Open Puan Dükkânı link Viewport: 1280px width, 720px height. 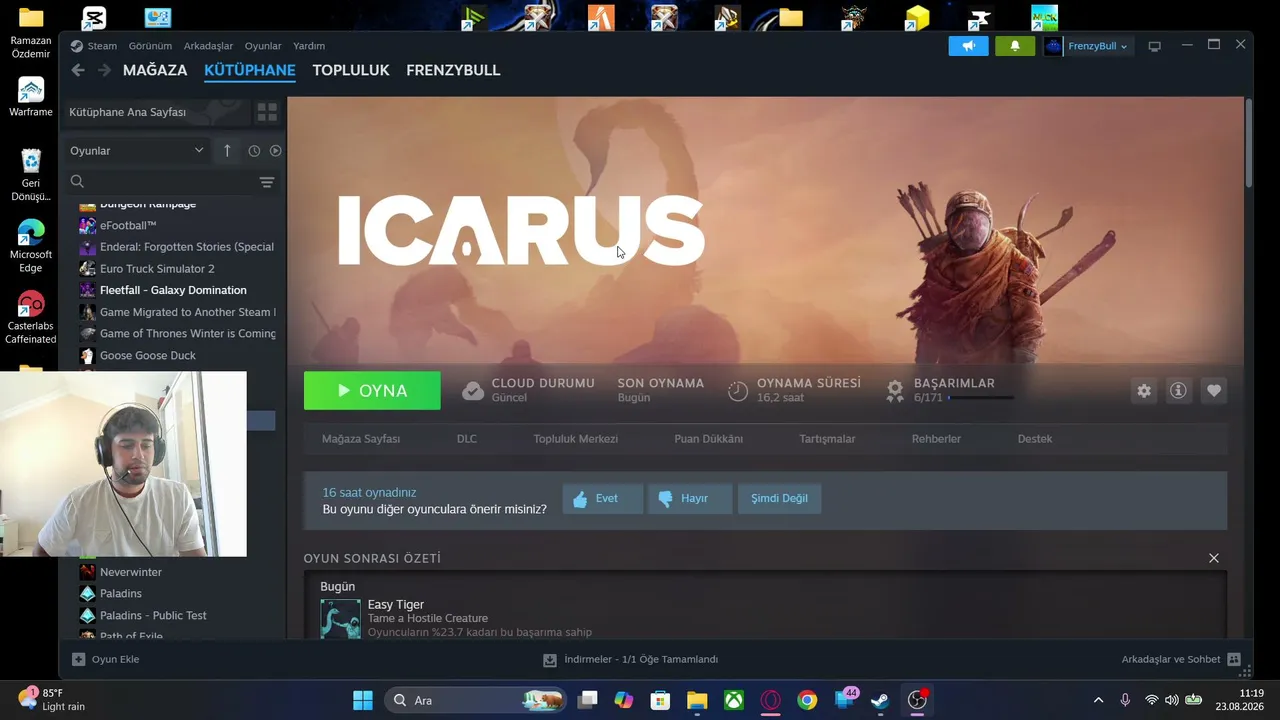709,439
